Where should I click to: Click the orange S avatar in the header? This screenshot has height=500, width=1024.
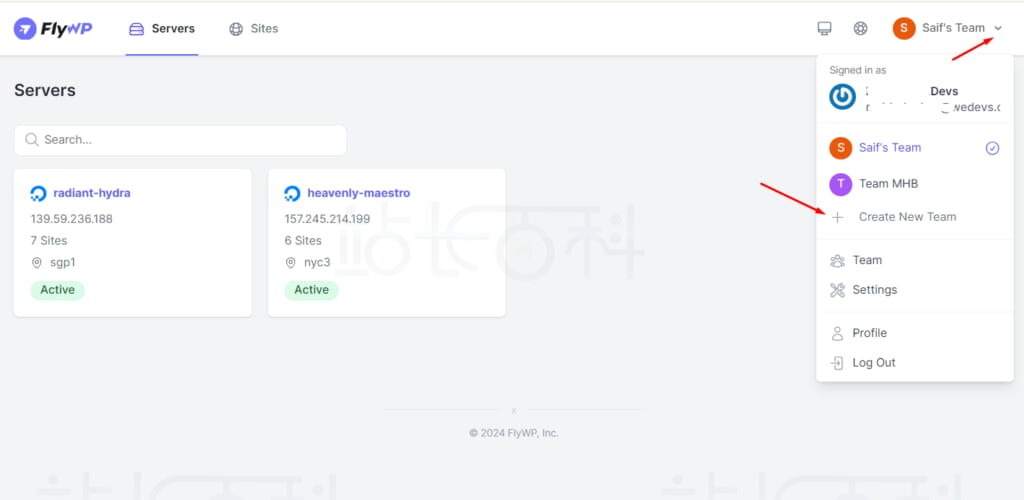coord(904,28)
